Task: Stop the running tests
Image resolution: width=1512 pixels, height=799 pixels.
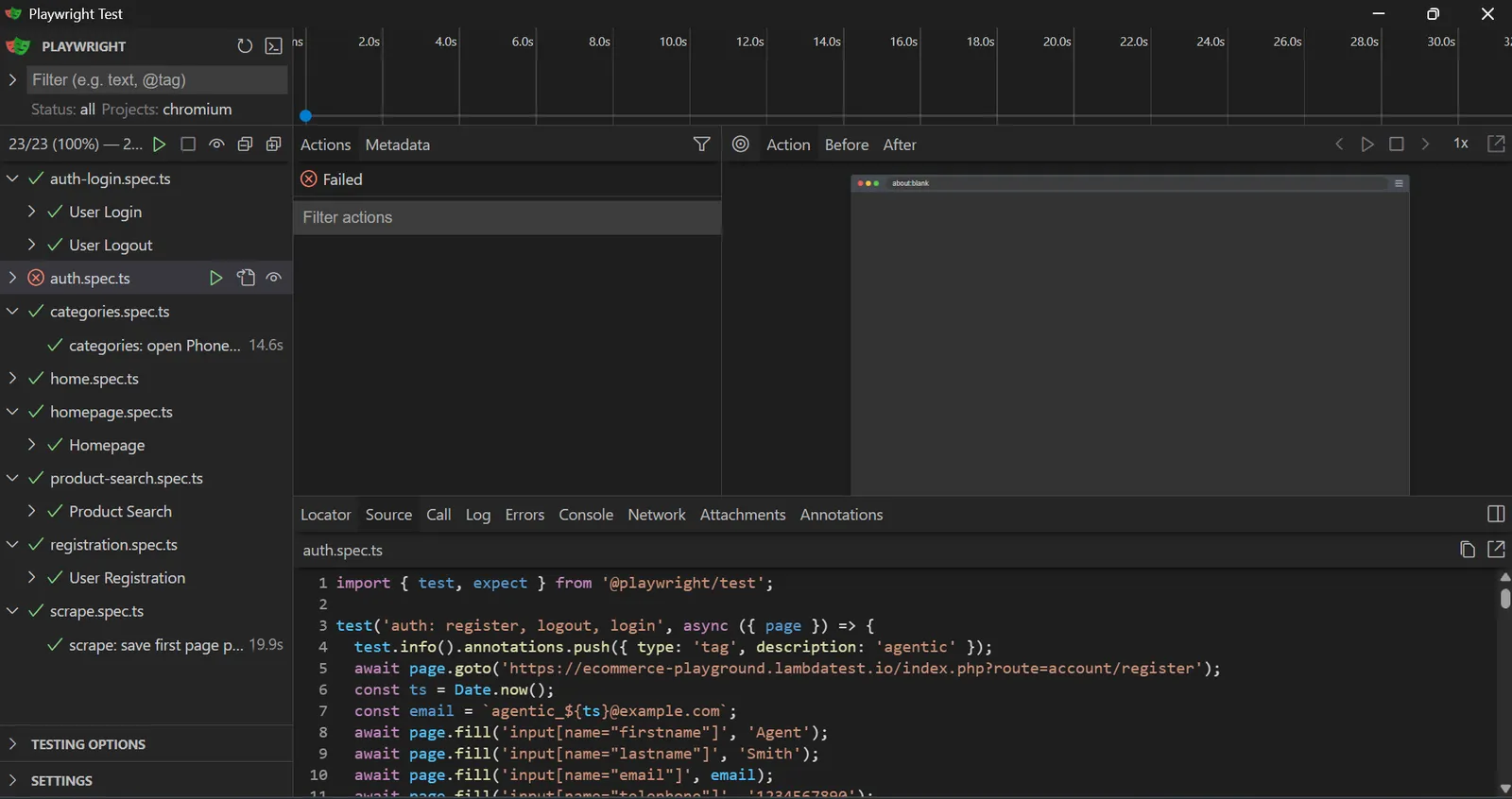Action: 188,144
